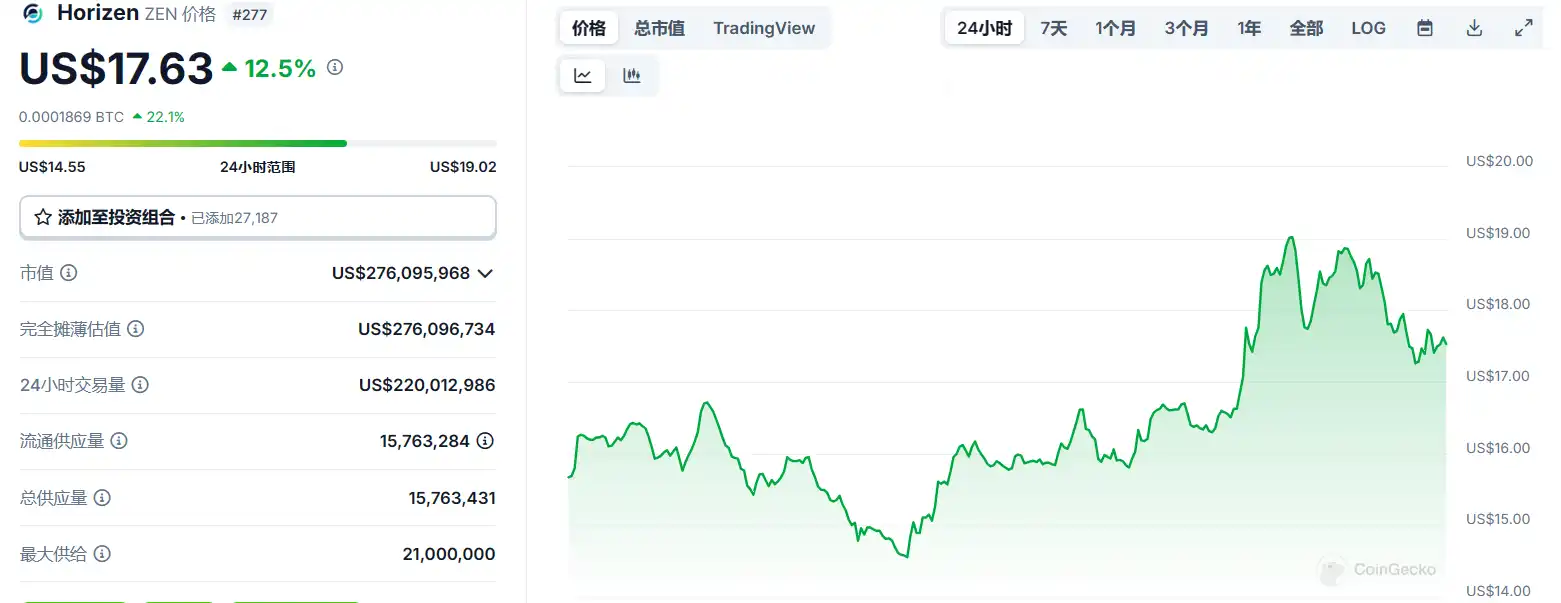Click info icon beside 12.5% change

[x=335, y=68]
